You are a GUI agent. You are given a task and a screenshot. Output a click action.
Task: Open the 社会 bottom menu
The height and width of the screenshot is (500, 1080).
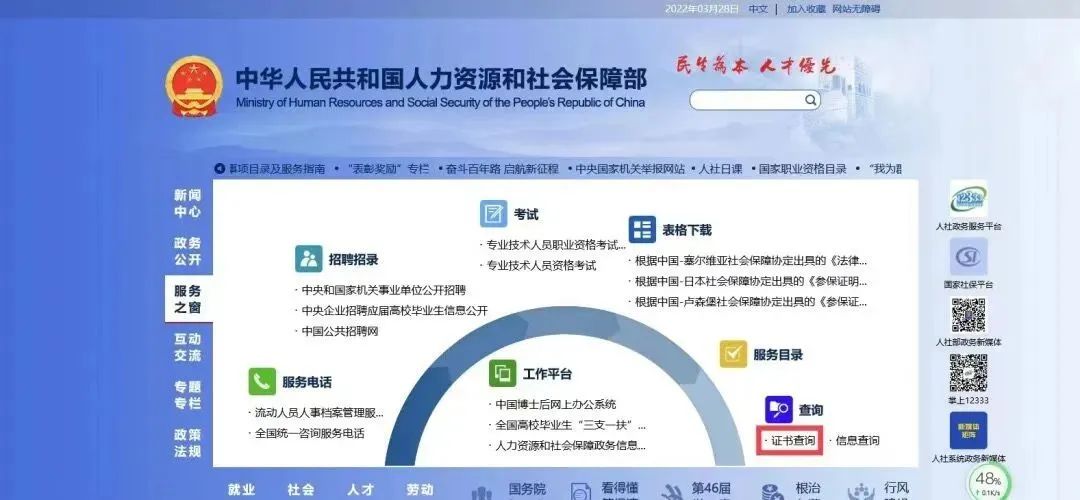pos(301,490)
